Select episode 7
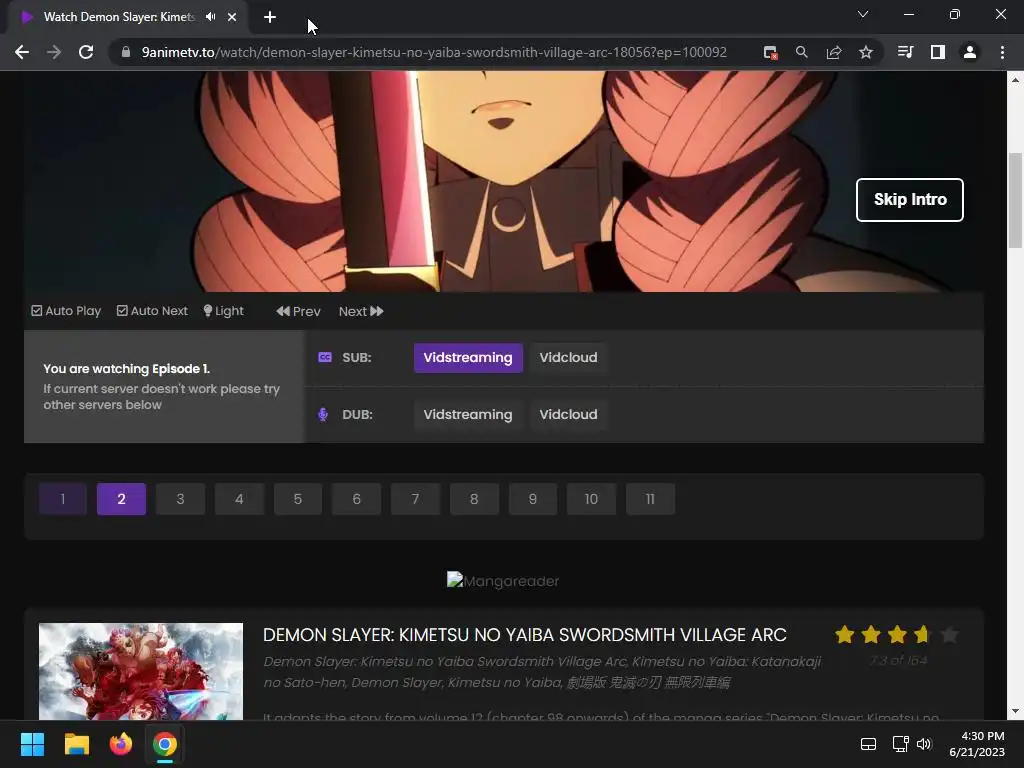This screenshot has height=768, width=1024. (x=415, y=499)
